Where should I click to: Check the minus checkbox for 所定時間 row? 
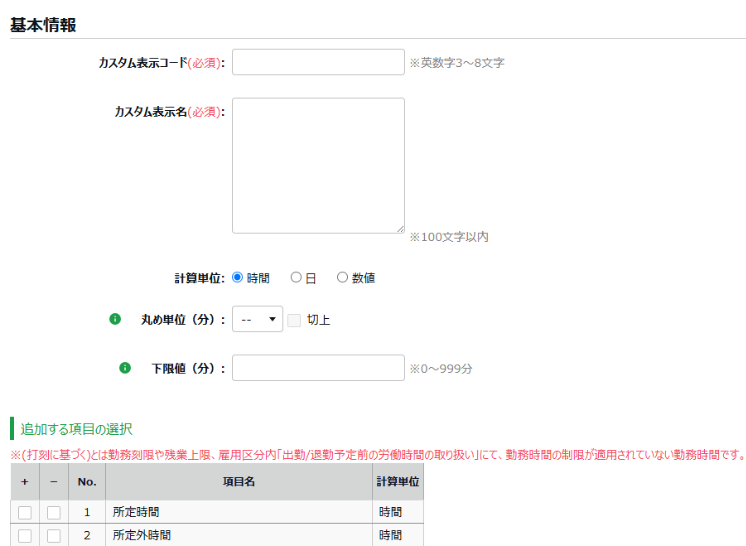(54, 512)
